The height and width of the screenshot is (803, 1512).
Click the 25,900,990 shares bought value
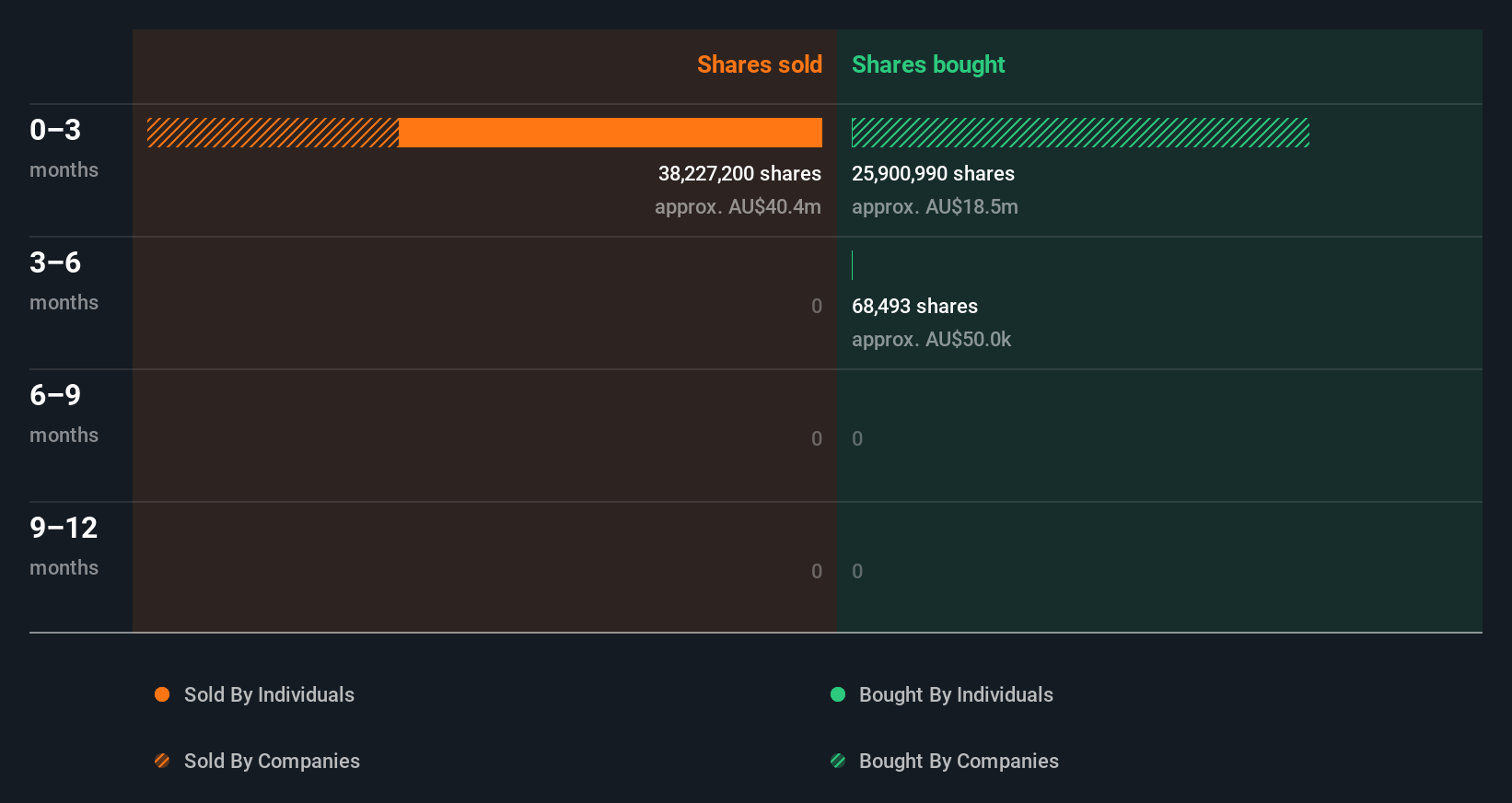[933, 173]
